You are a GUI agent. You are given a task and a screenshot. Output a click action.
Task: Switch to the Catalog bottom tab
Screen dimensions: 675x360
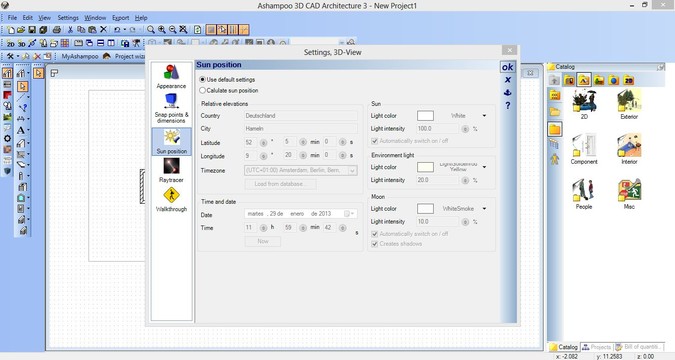[x=564, y=347]
